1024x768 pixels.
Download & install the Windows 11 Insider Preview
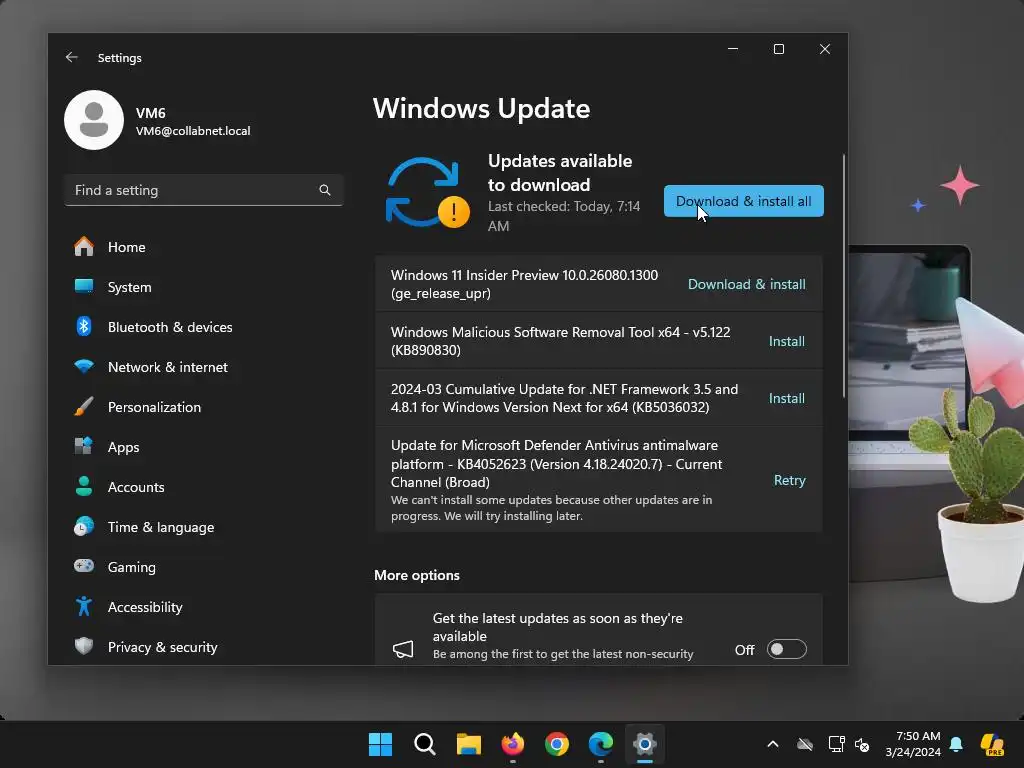[746, 284]
